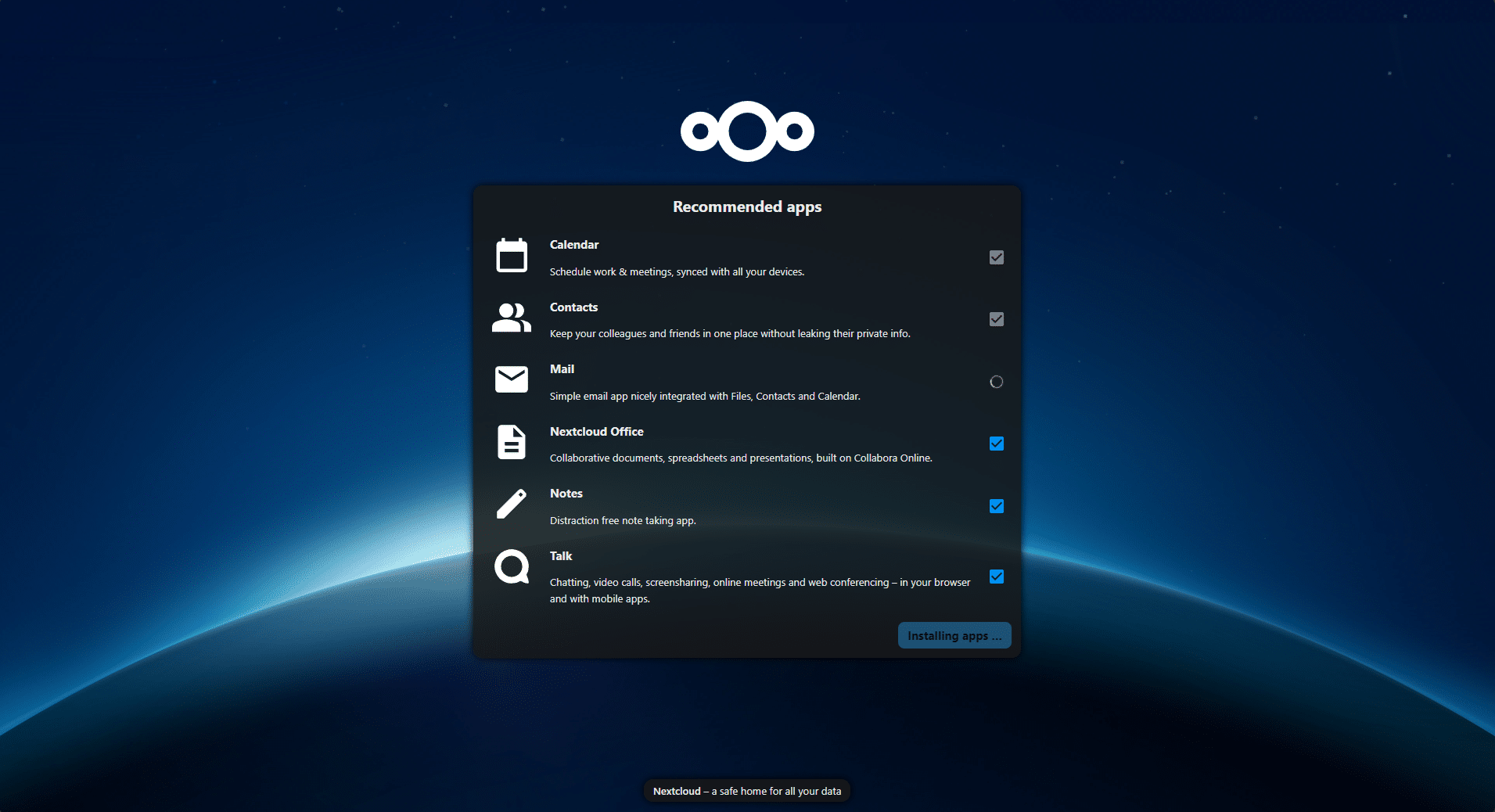Click the Calendar title text

(574, 244)
